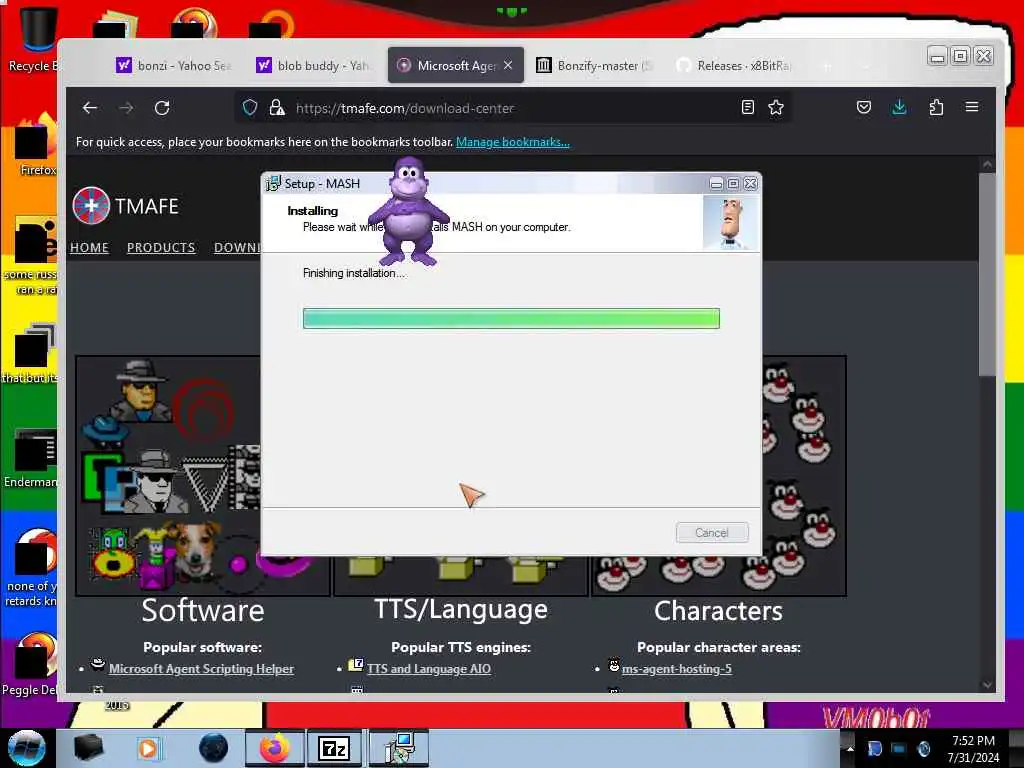Switch to the blob buddy Yahoo tab

pyautogui.click(x=313, y=65)
